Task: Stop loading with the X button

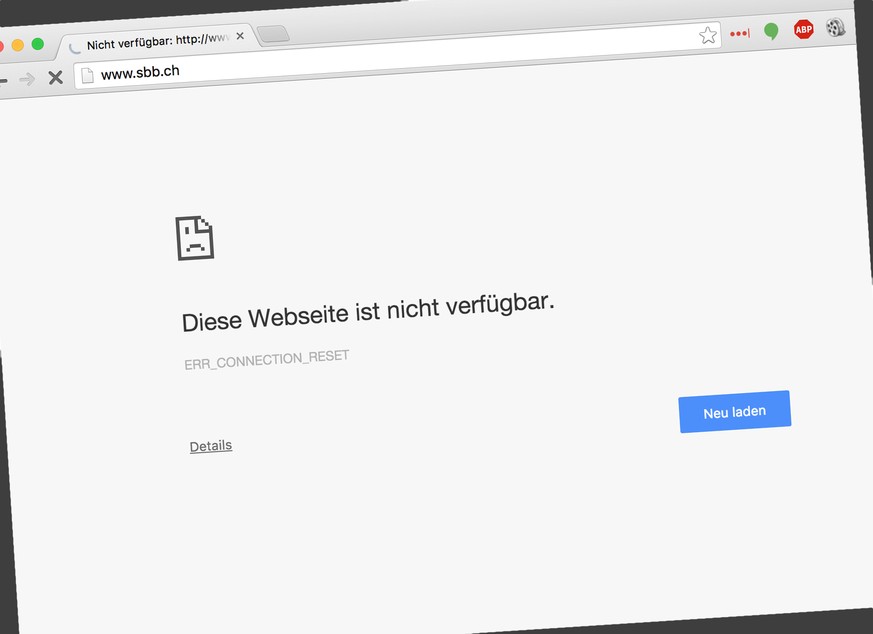Action: coord(56,77)
